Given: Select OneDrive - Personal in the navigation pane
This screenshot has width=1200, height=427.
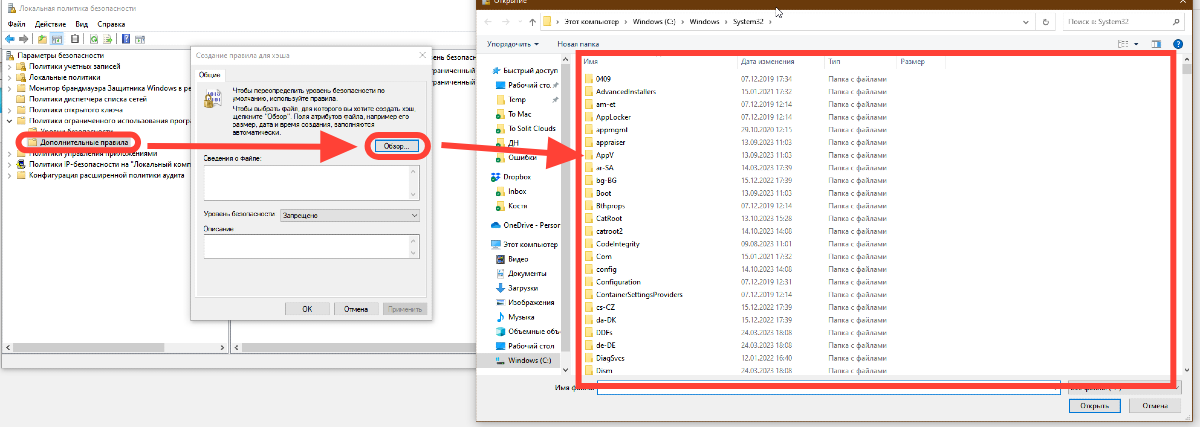Looking at the screenshot, I should click(x=525, y=225).
